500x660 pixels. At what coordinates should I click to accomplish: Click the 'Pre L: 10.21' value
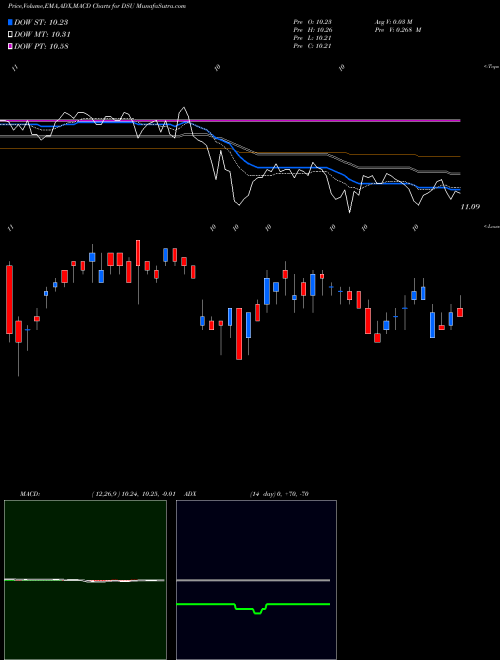tap(313, 38)
